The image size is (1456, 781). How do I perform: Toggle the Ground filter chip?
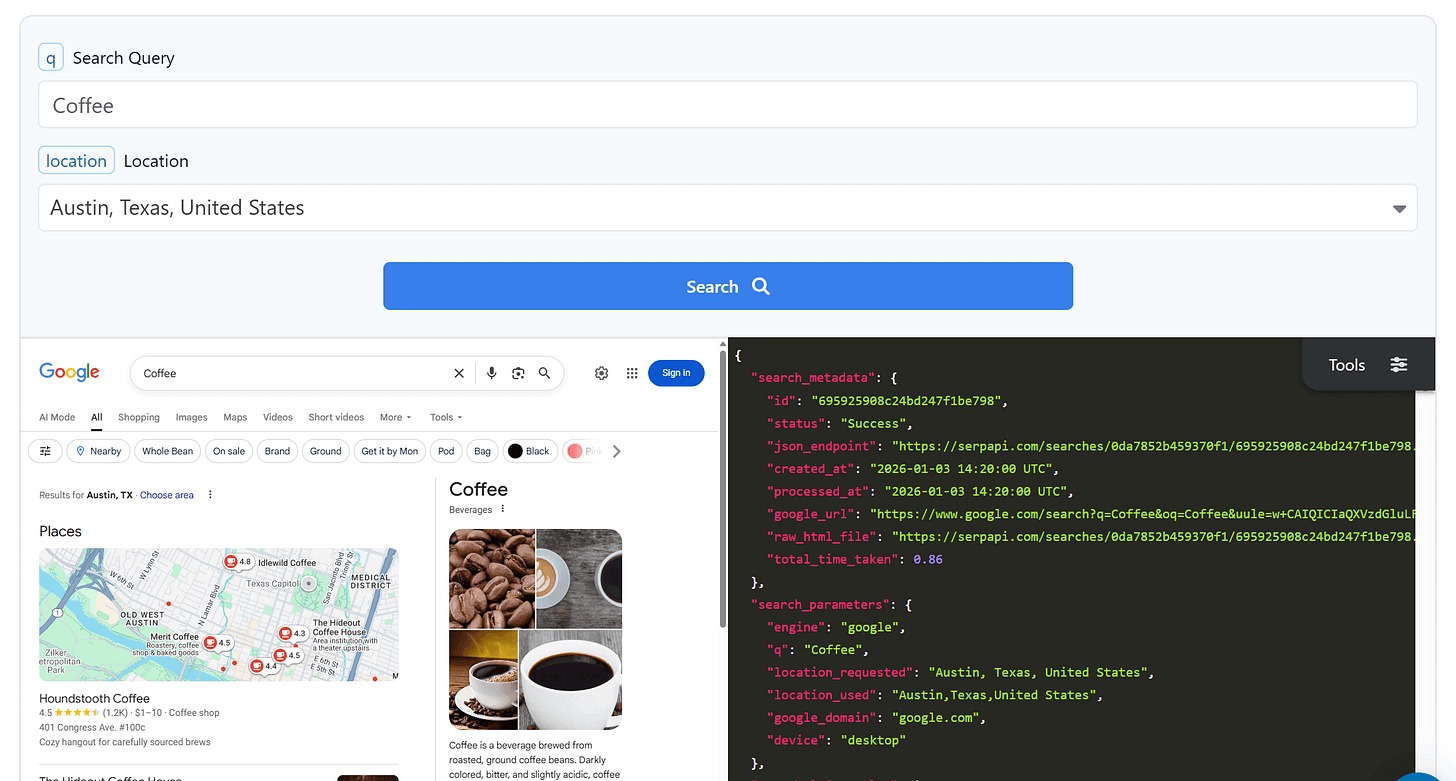(x=326, y=451)
